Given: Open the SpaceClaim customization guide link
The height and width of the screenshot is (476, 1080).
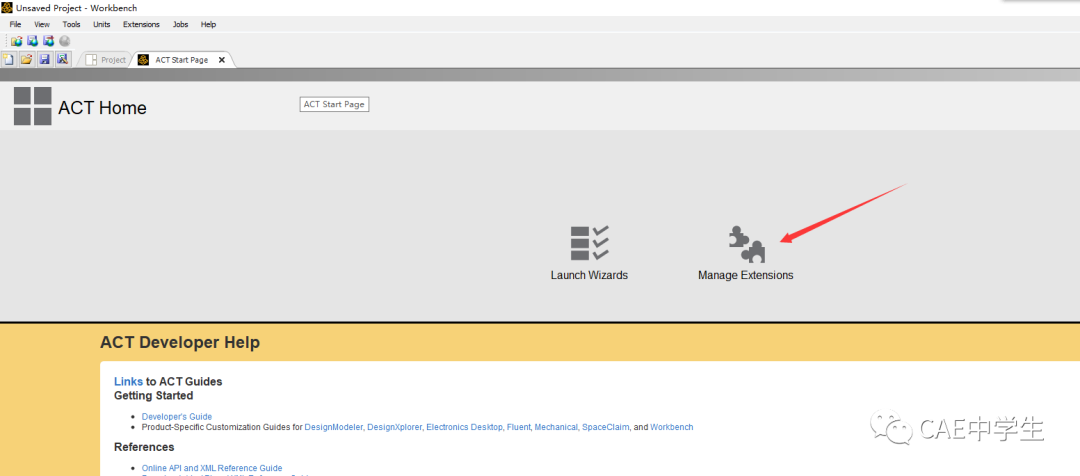Looking at the screenshot, I should pos(605,427).
